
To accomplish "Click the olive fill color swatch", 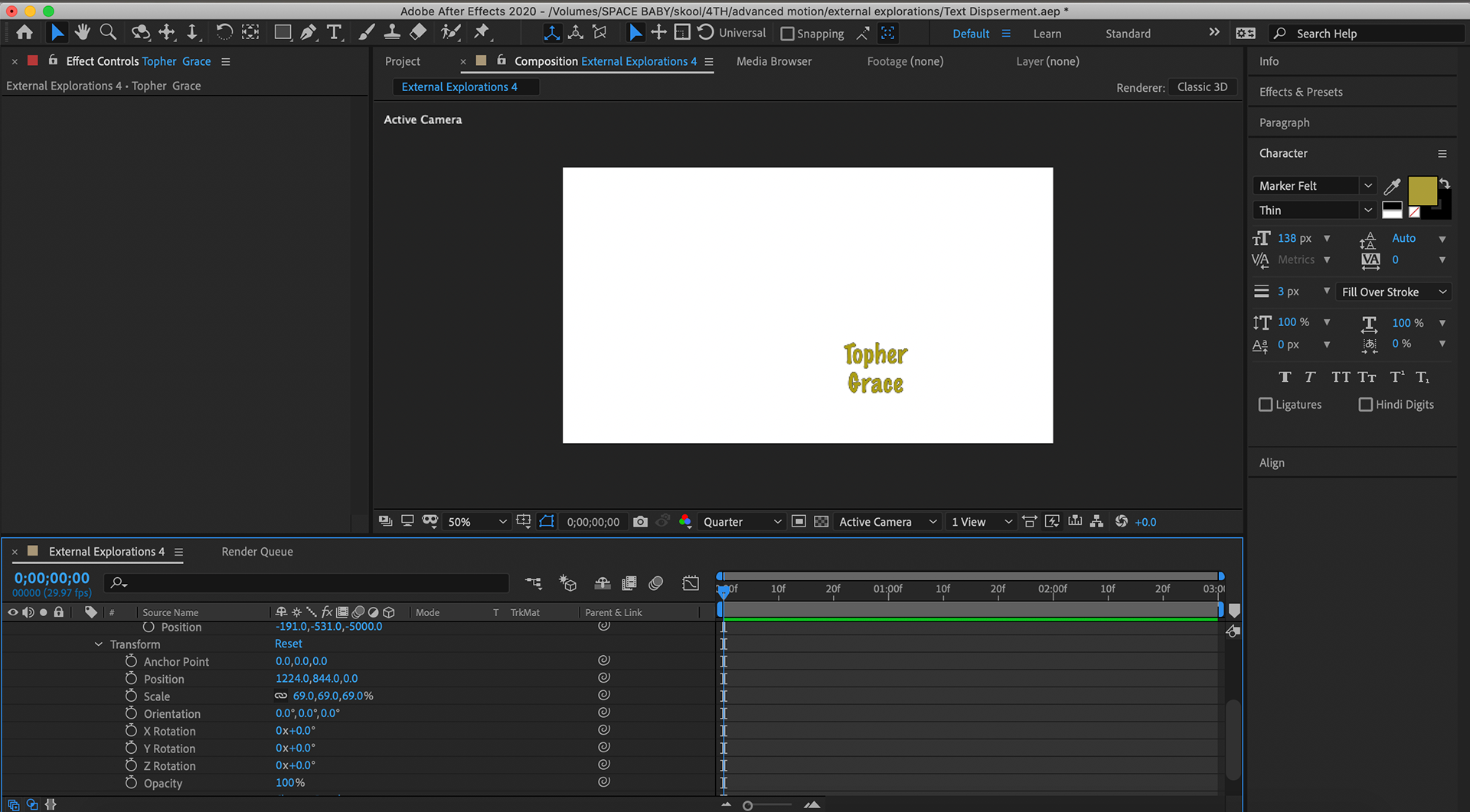I will click(1422, 191).
